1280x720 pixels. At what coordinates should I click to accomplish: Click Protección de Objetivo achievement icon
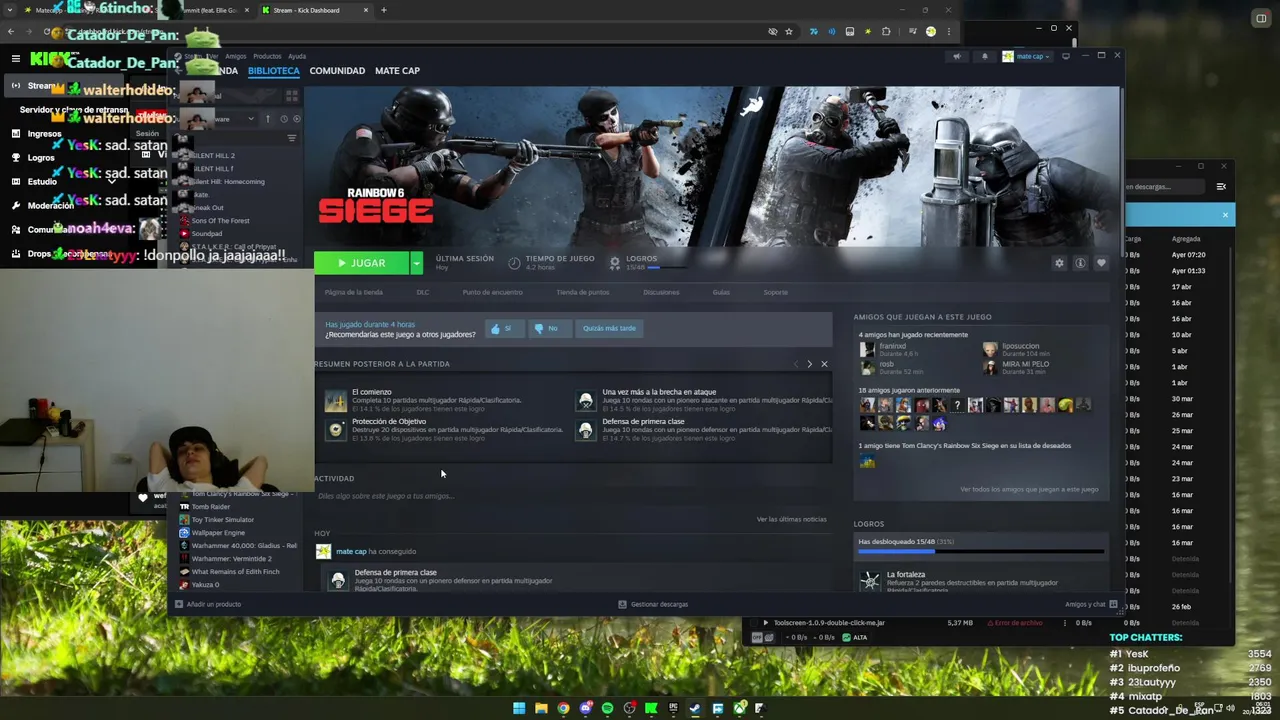(x=336, y=430)
